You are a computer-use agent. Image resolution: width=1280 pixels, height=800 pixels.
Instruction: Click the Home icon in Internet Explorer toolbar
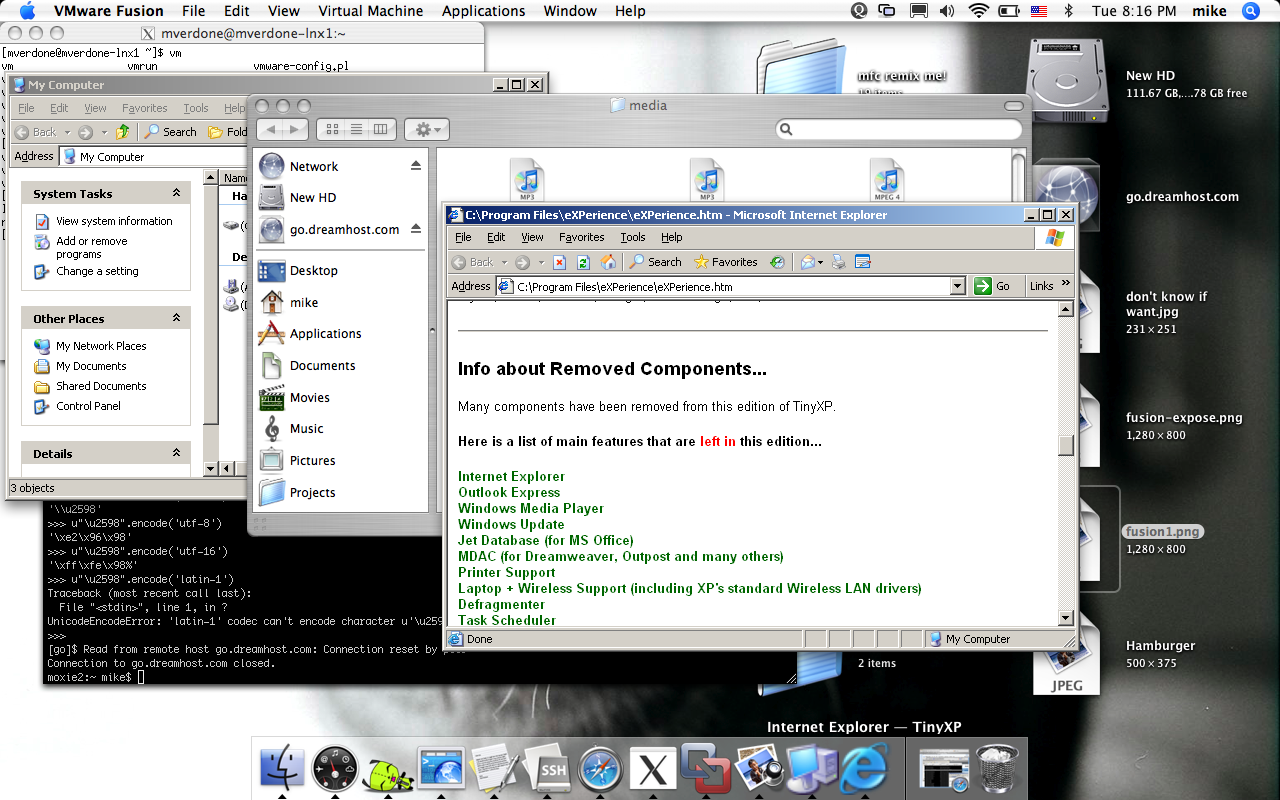608,262
